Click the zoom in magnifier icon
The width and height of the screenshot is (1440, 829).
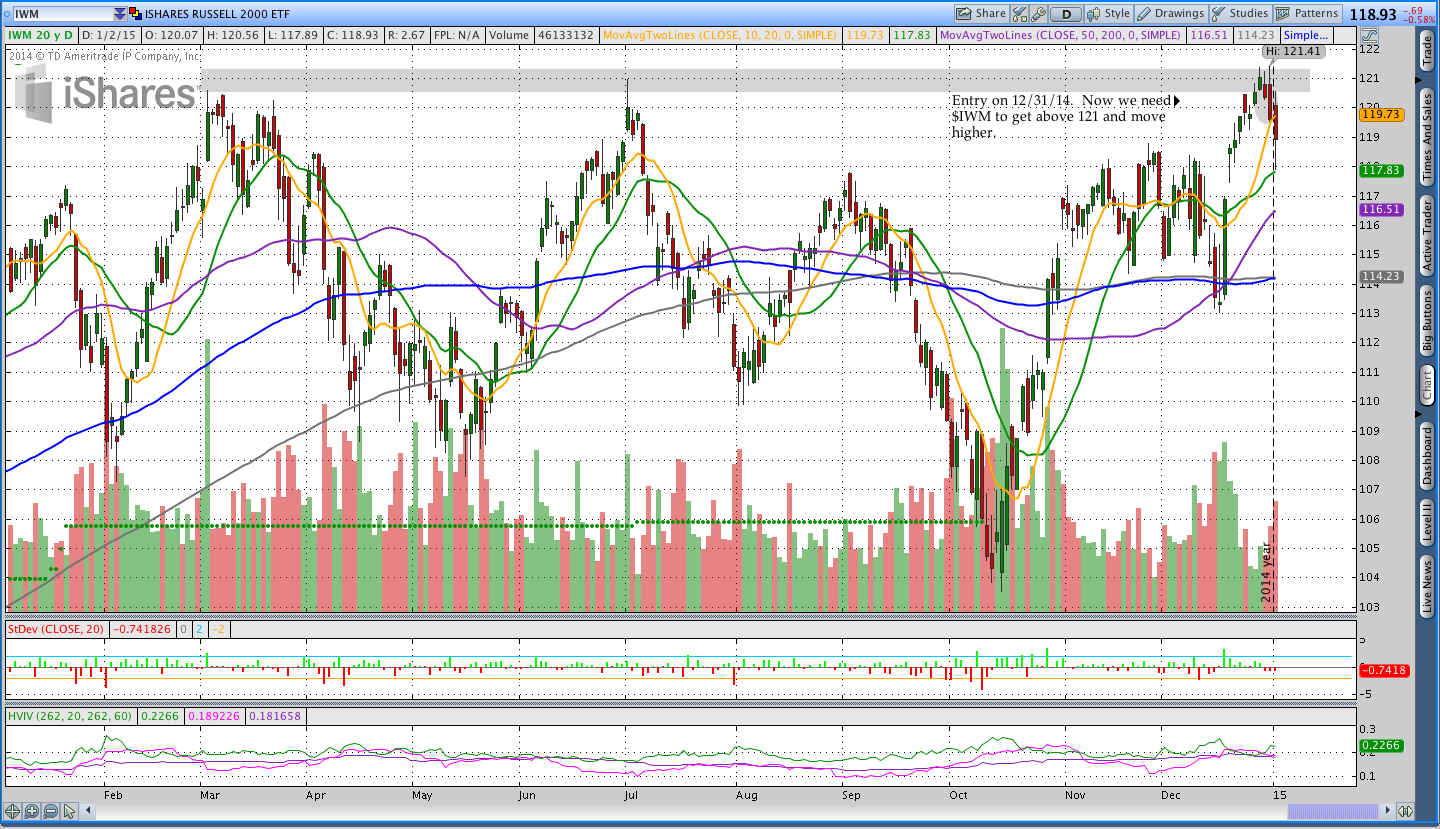coord(31,811)
